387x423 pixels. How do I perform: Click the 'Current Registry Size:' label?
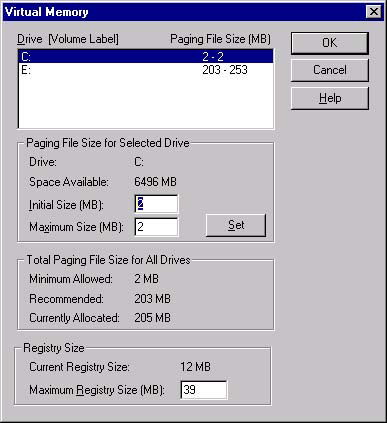pyautogui.click(x=79, y=367)
